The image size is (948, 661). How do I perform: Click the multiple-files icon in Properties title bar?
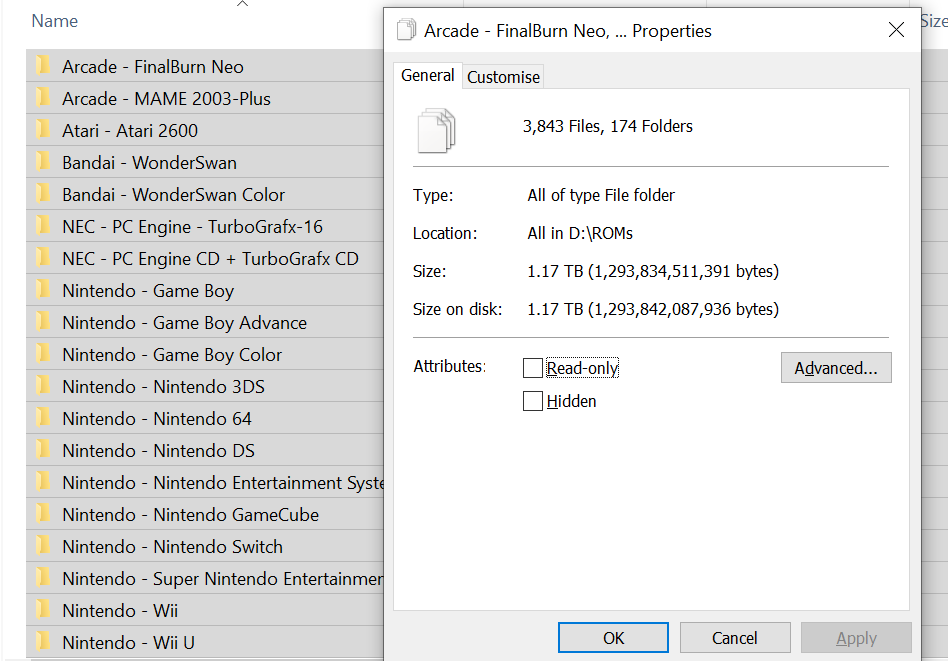(406, 29)
